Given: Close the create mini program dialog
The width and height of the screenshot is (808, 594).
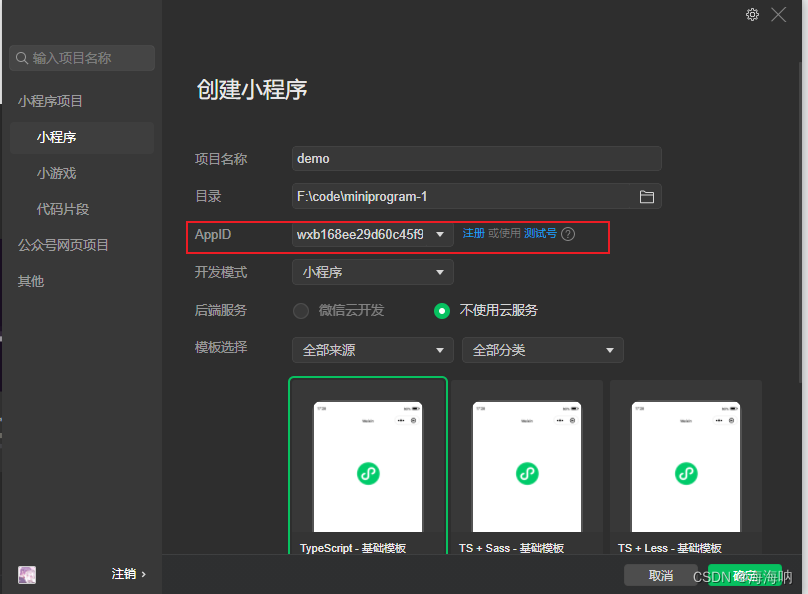Looking at the screenshot, I should point(778,14).
